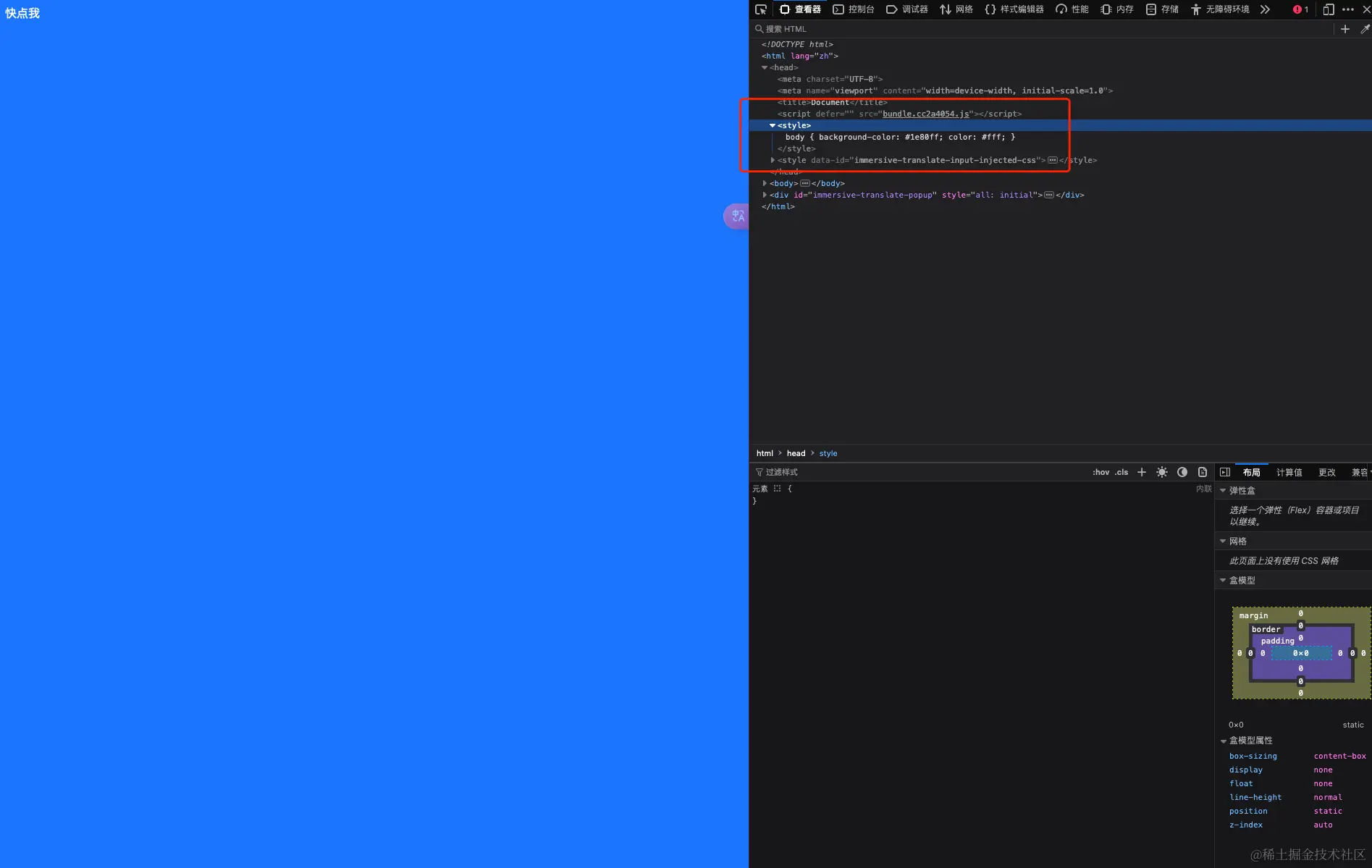Toggle responsive design mode icon

click(x=1329, y=9)
